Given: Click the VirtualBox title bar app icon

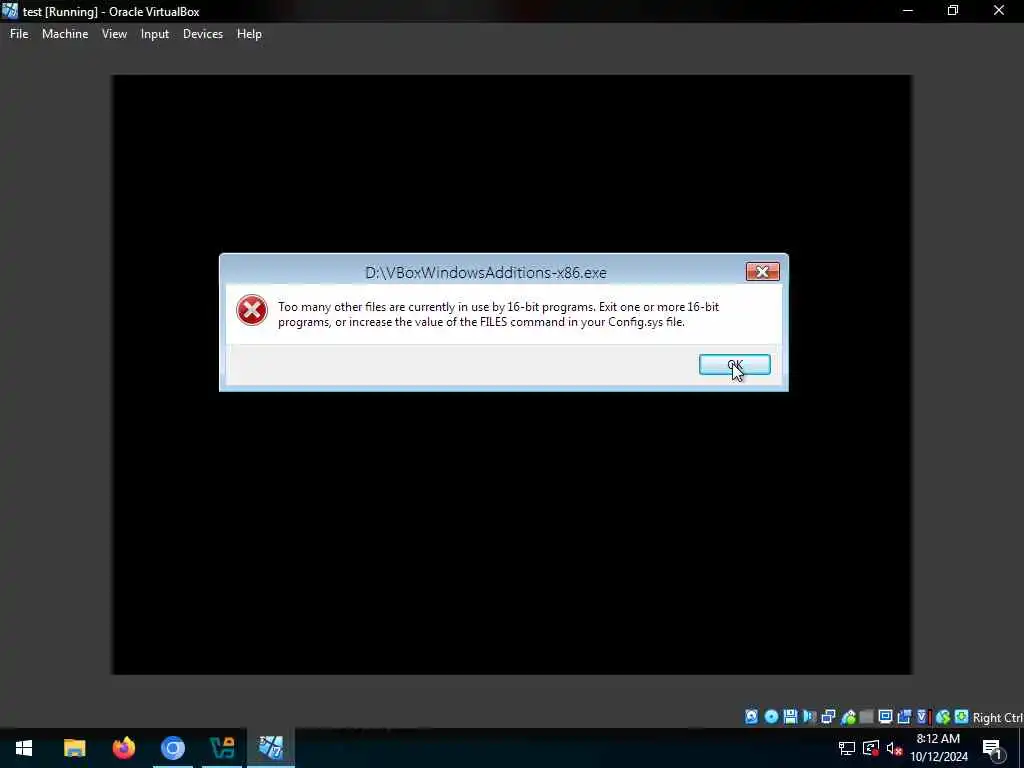Looking at the screenshot, I should (10, 10).
